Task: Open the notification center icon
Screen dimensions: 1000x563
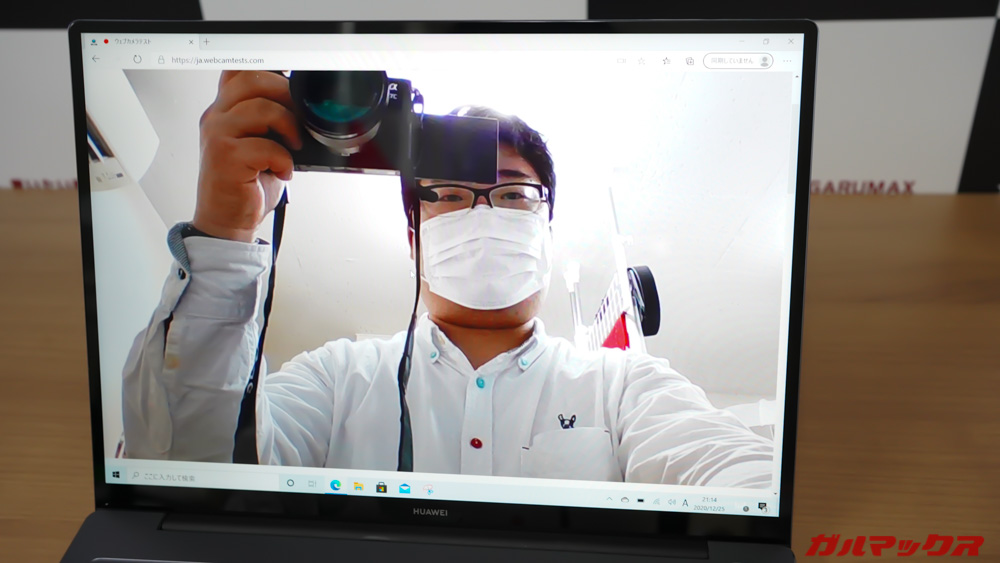Action: [762, 507]
